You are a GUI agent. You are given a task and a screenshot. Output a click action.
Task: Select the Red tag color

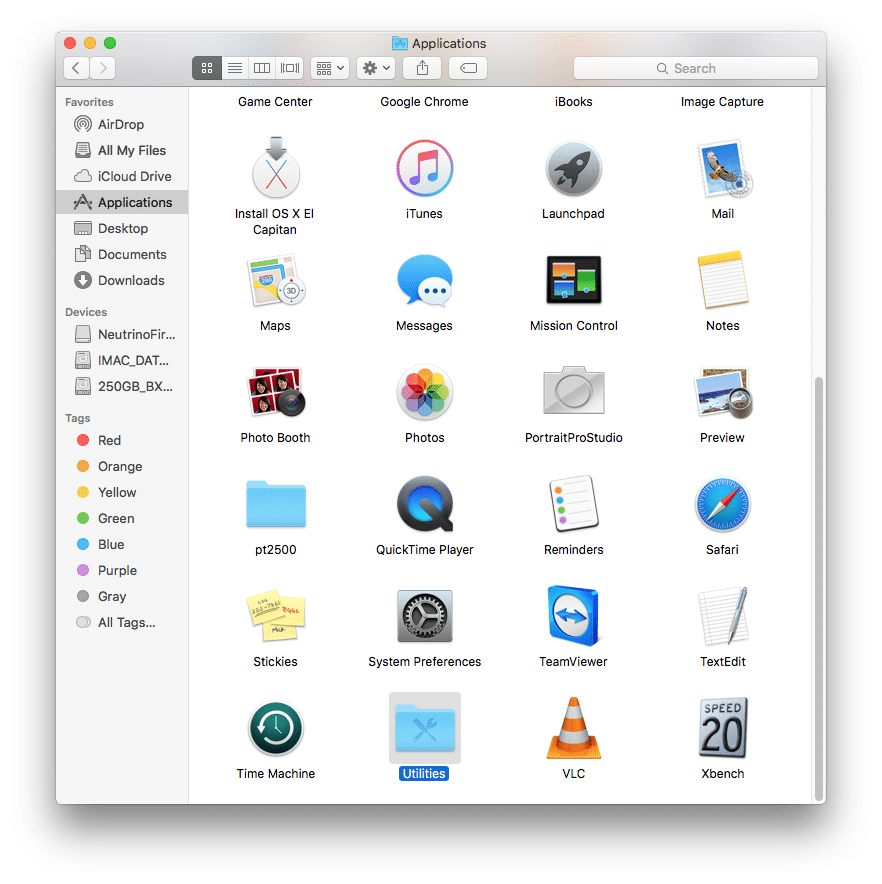[x=109, y=440]
